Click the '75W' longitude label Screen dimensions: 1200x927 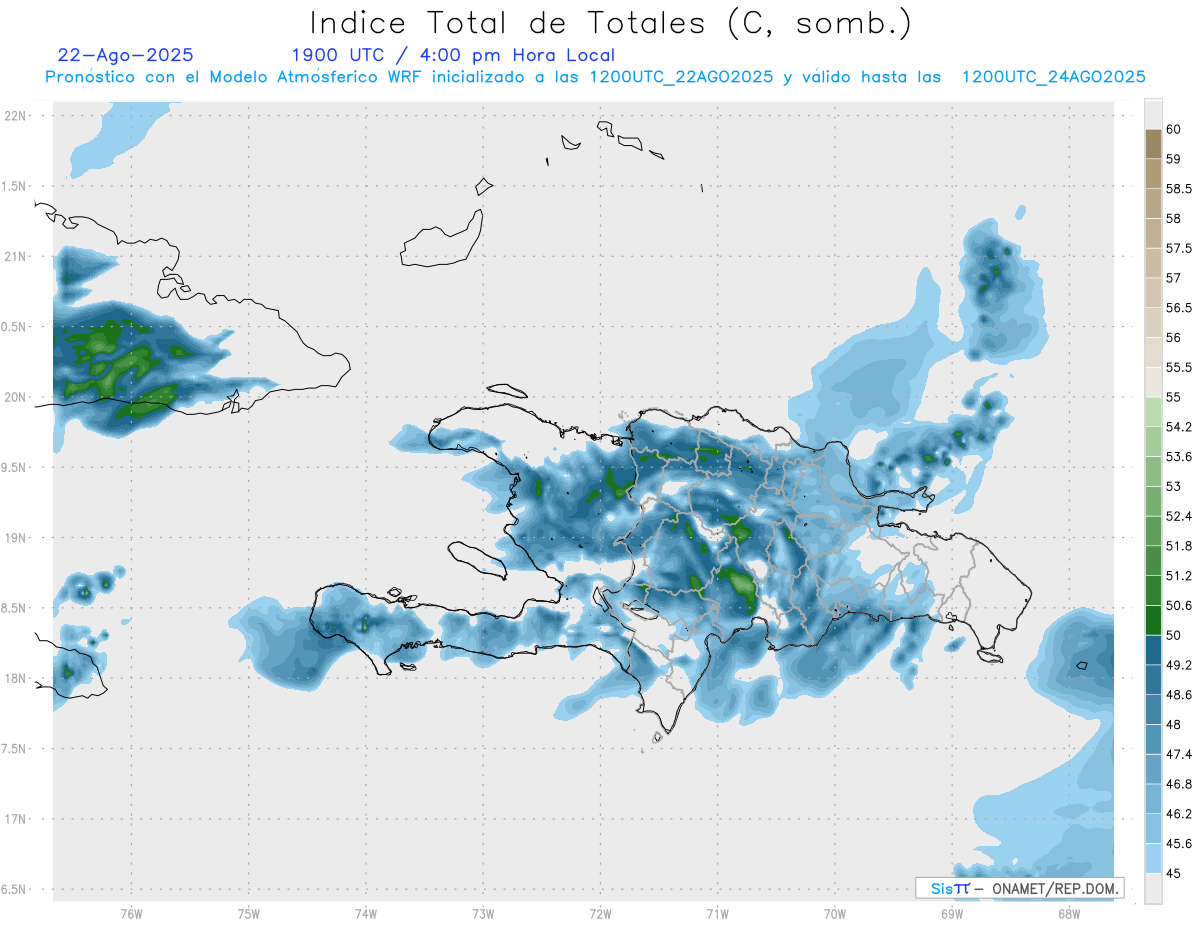tap(249, 914)
